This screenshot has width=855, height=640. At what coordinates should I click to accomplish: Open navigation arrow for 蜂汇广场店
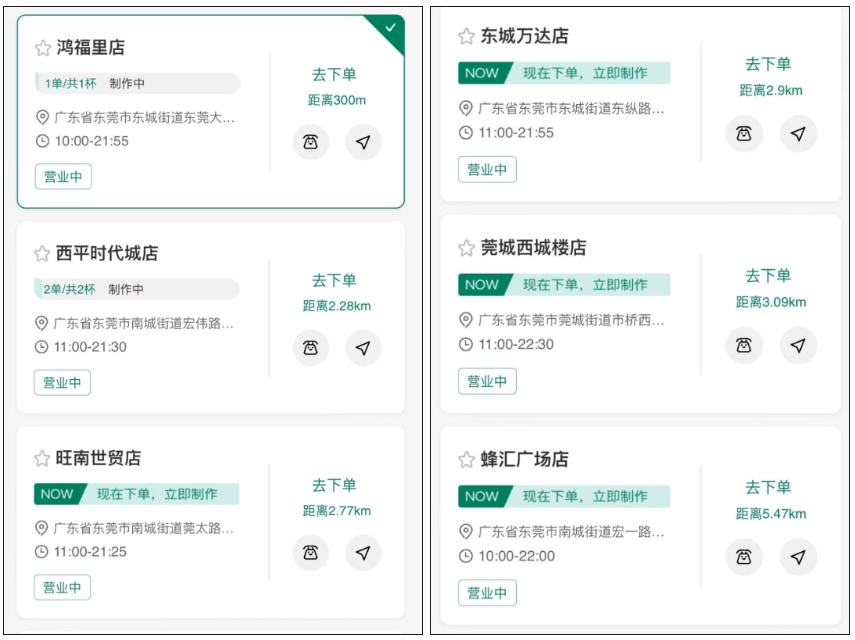pos(798,557)
